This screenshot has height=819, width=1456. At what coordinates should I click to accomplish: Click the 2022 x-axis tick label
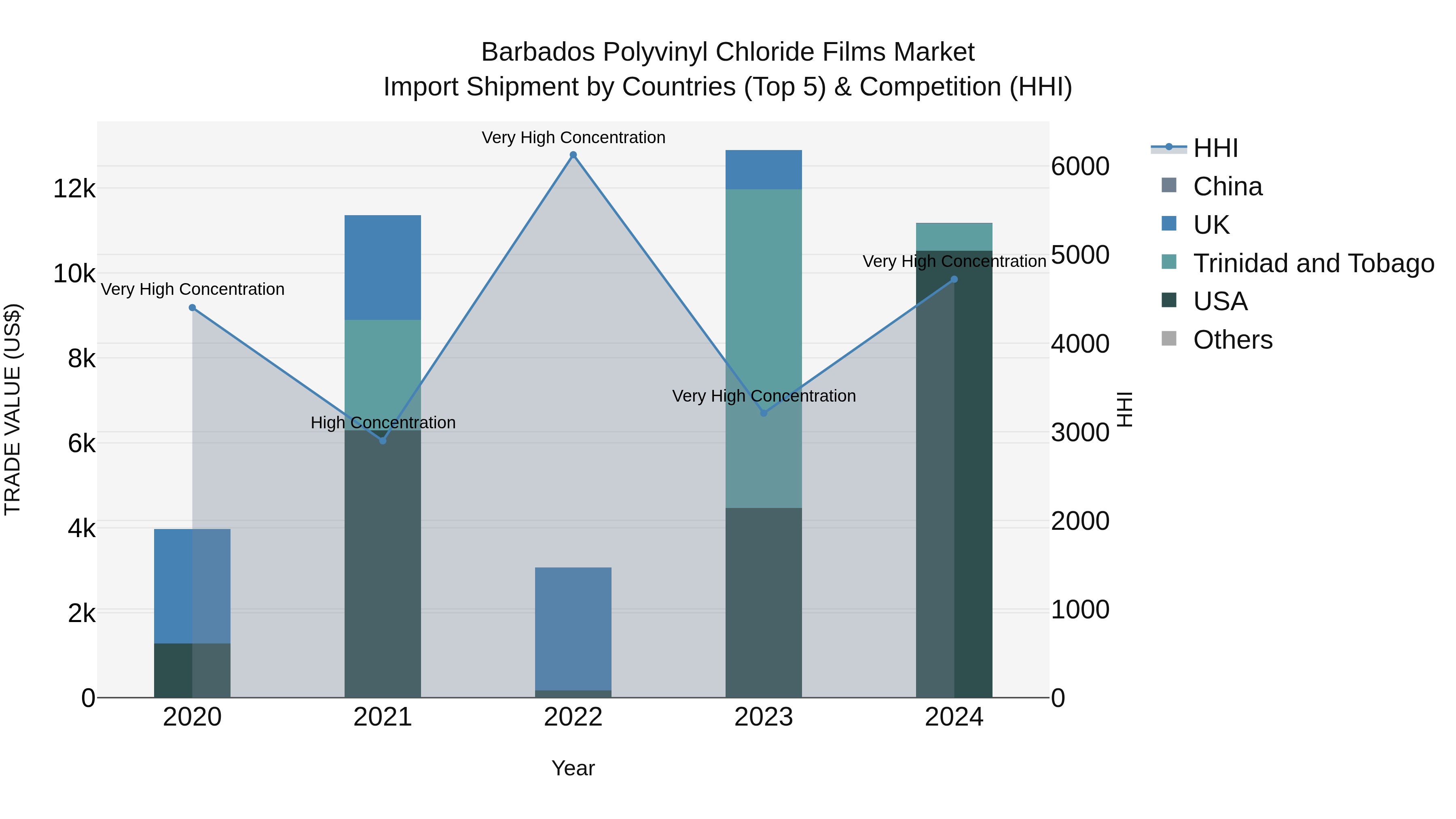tap(573, 717)
